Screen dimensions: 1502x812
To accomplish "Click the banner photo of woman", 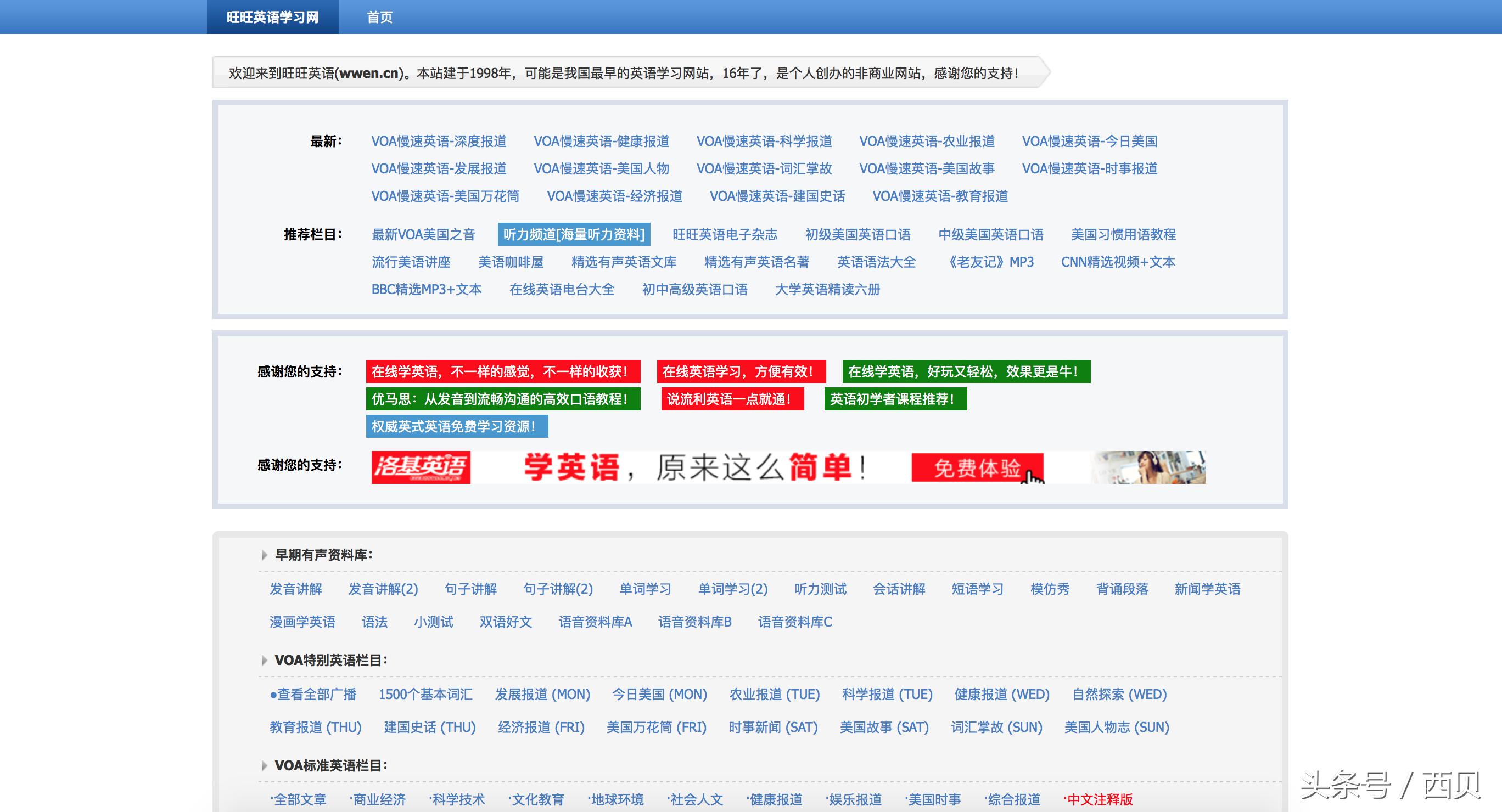I will click(x=1147, y=467).
